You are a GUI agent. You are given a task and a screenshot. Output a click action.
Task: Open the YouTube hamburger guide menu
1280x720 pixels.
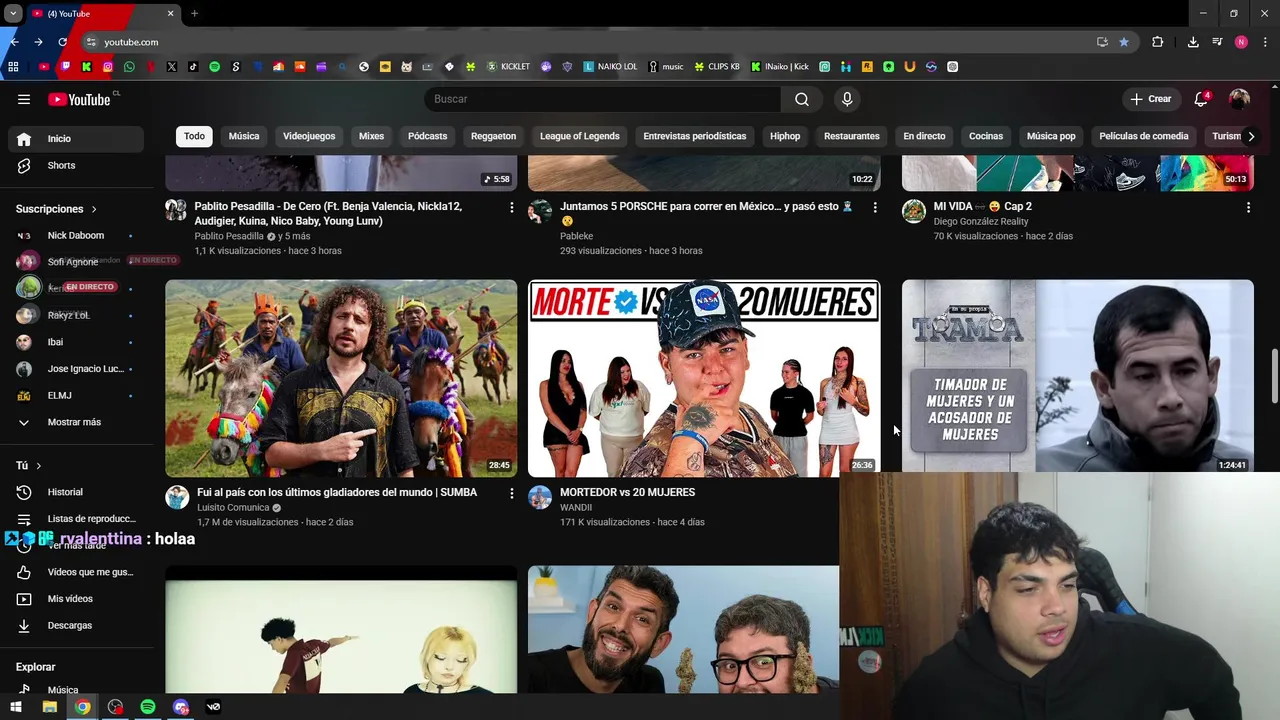coord(24,99)
